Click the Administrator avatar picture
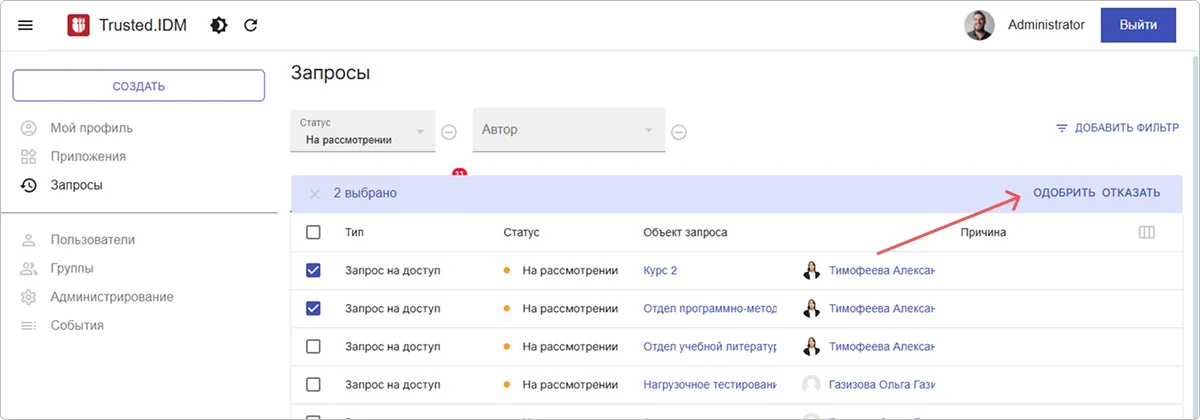The image size is (1200, 420). 979,25
